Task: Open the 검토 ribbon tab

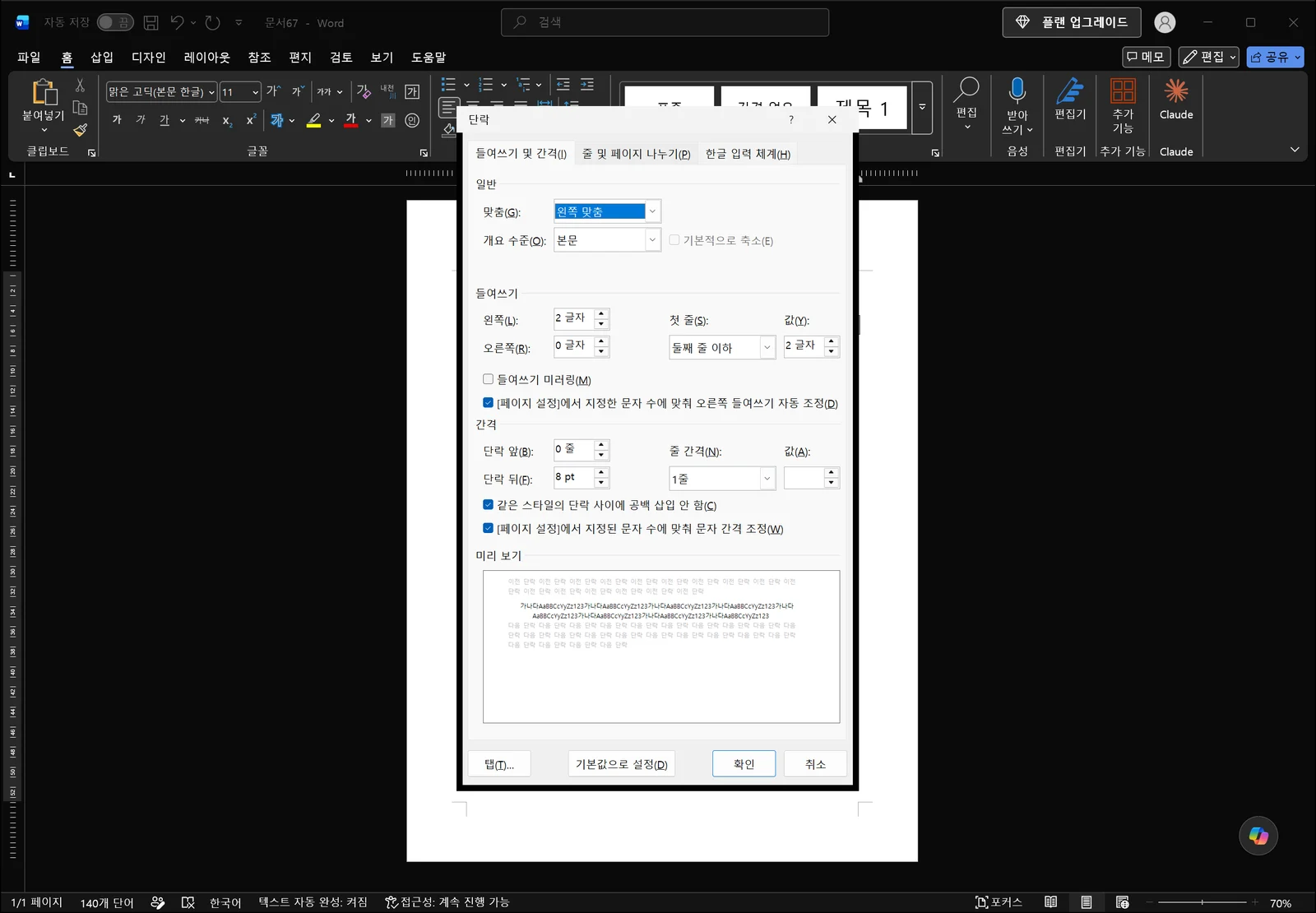Action: point(341,57)
